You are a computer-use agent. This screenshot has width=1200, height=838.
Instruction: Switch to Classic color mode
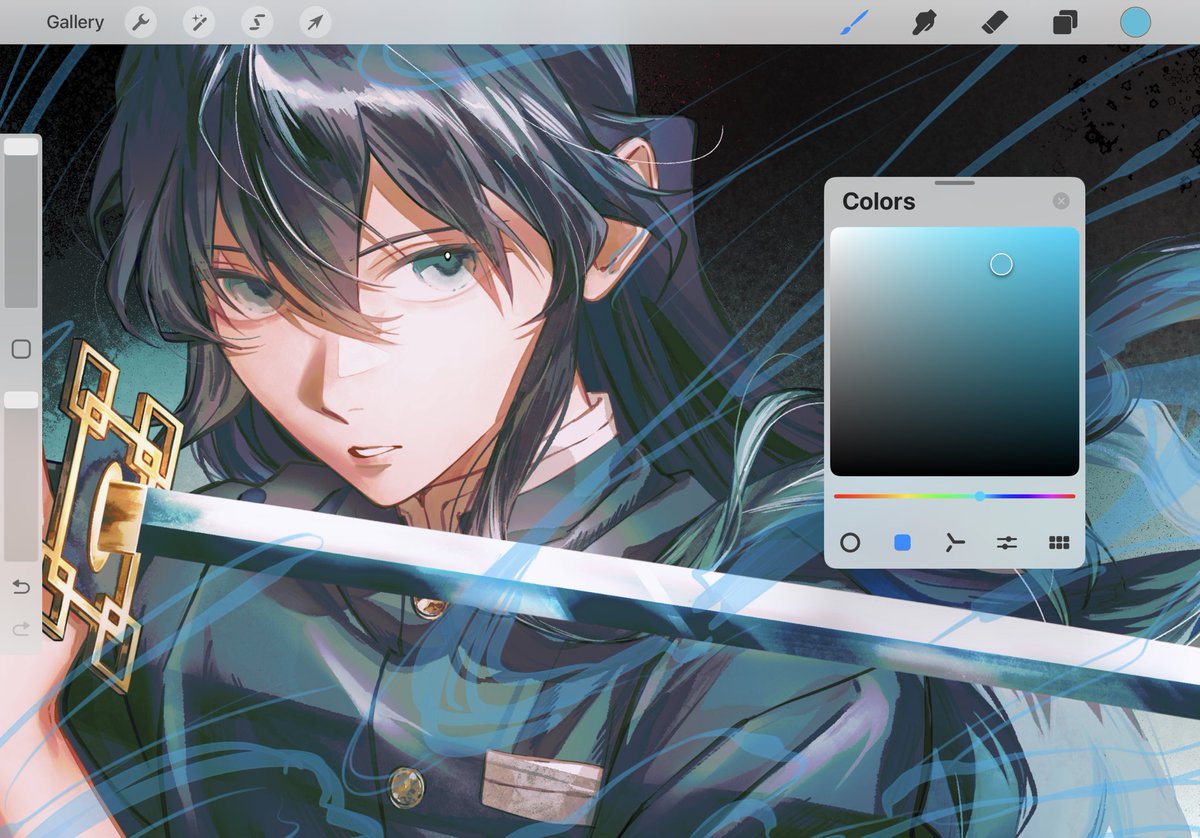tap(902, 543)
